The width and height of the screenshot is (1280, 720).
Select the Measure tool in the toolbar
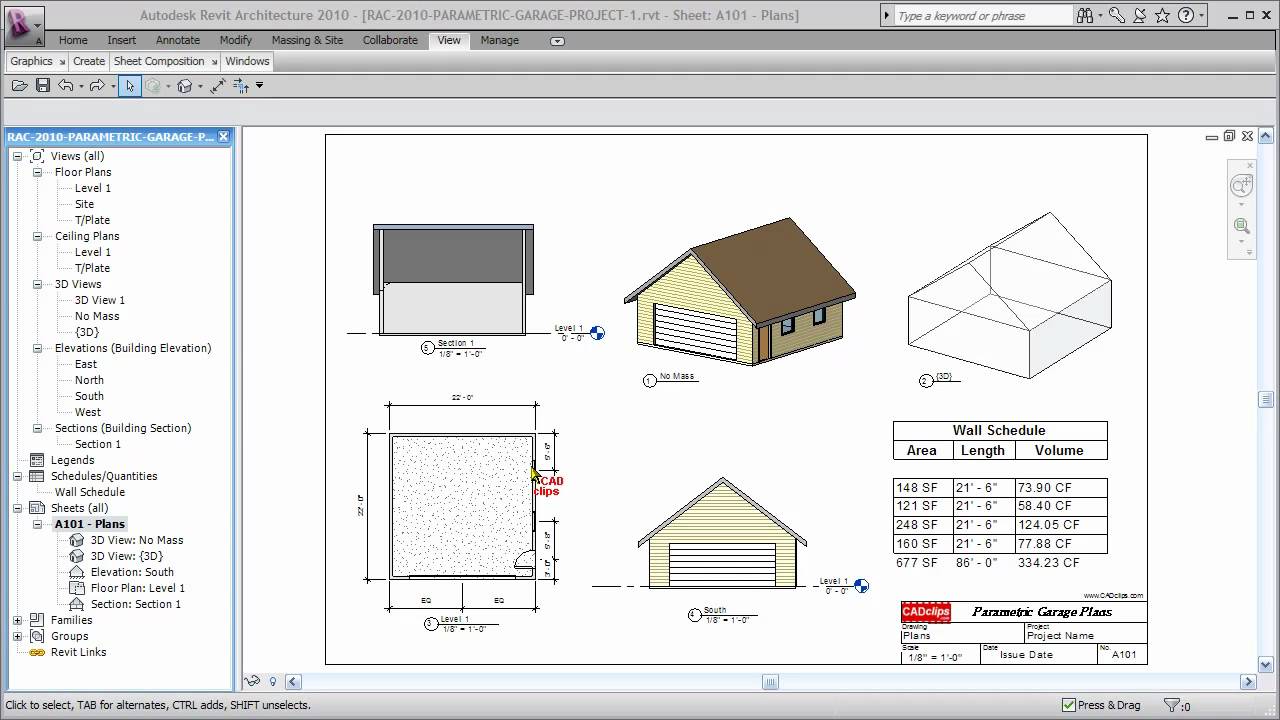click(218, 85)
